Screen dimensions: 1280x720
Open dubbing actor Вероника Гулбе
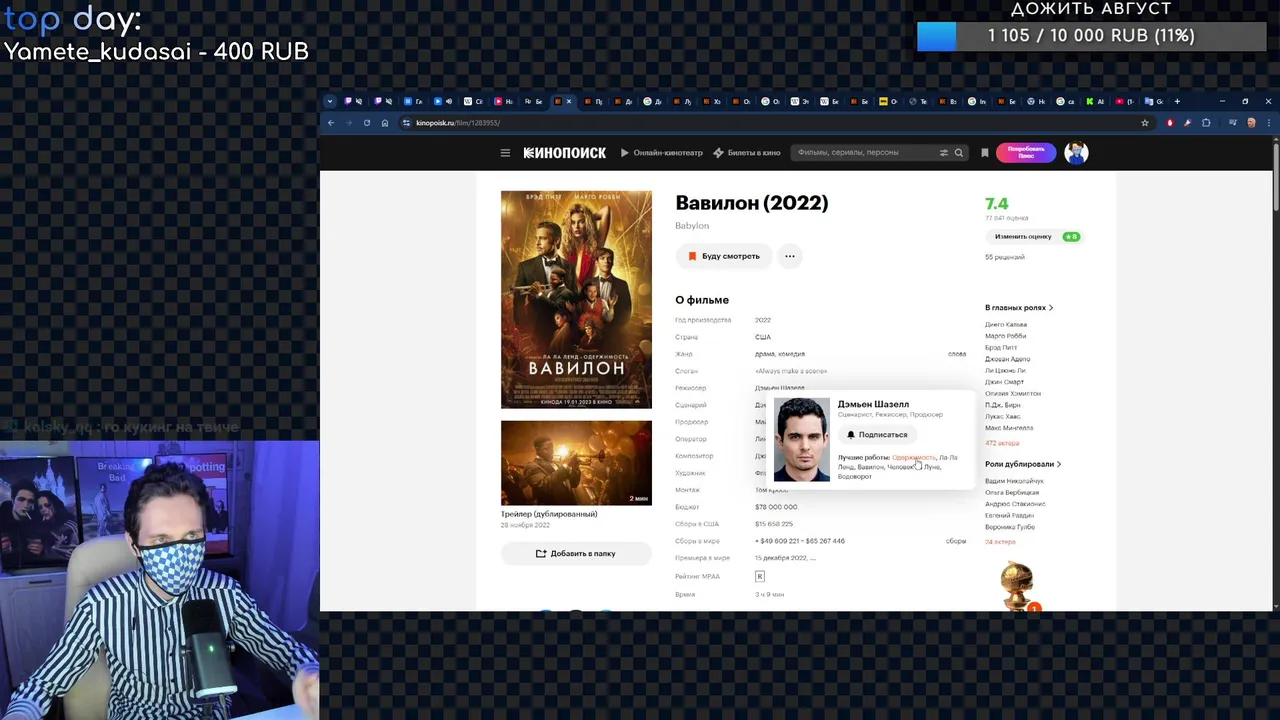coord(1010,527)
